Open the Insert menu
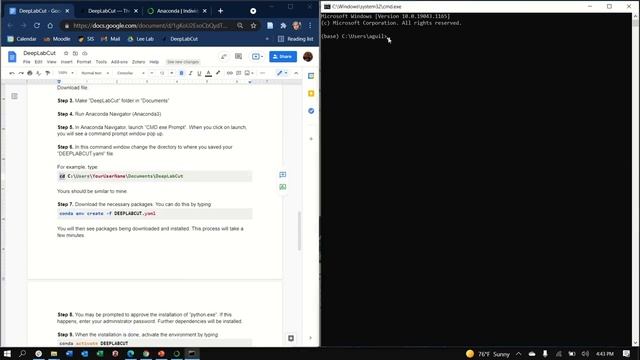This screenshot has width=640, height=360. (x=67, y=62)
